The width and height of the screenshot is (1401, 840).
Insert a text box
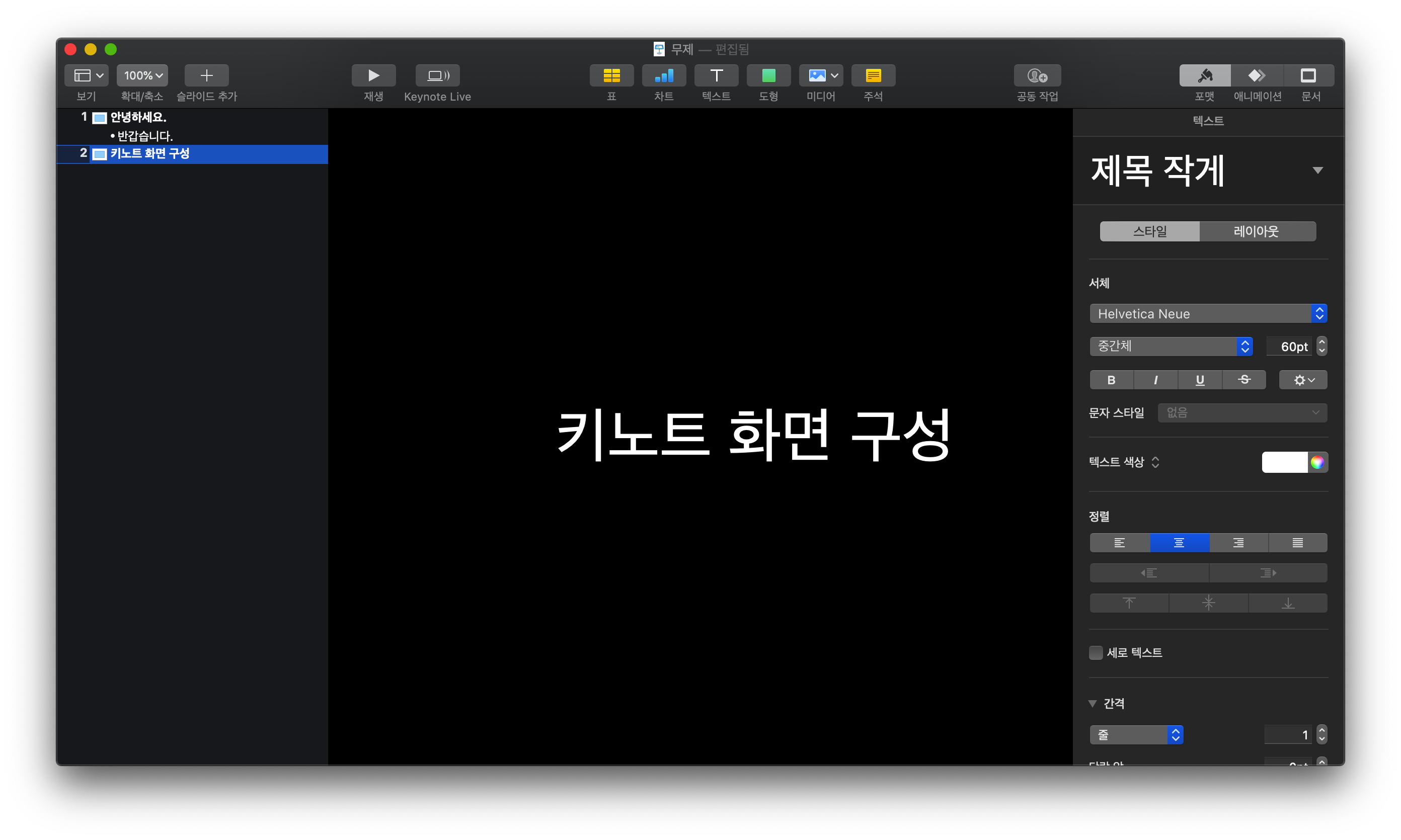point(716,75)
